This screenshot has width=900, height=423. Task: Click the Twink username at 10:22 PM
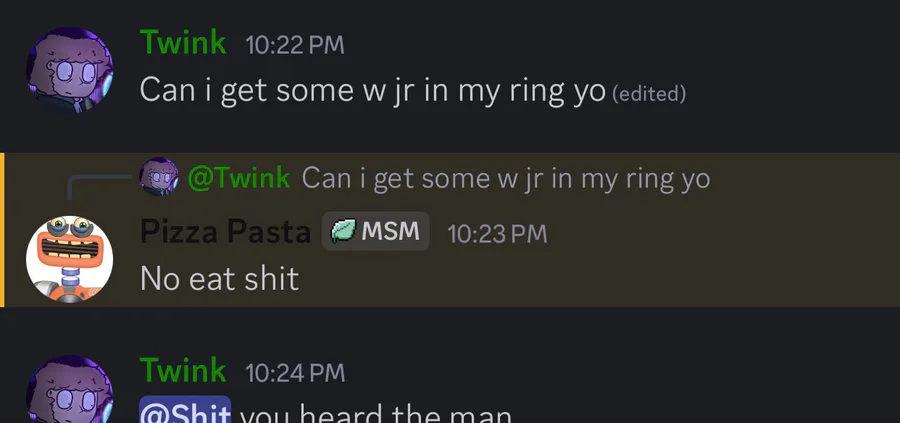[x=183, y=42]
